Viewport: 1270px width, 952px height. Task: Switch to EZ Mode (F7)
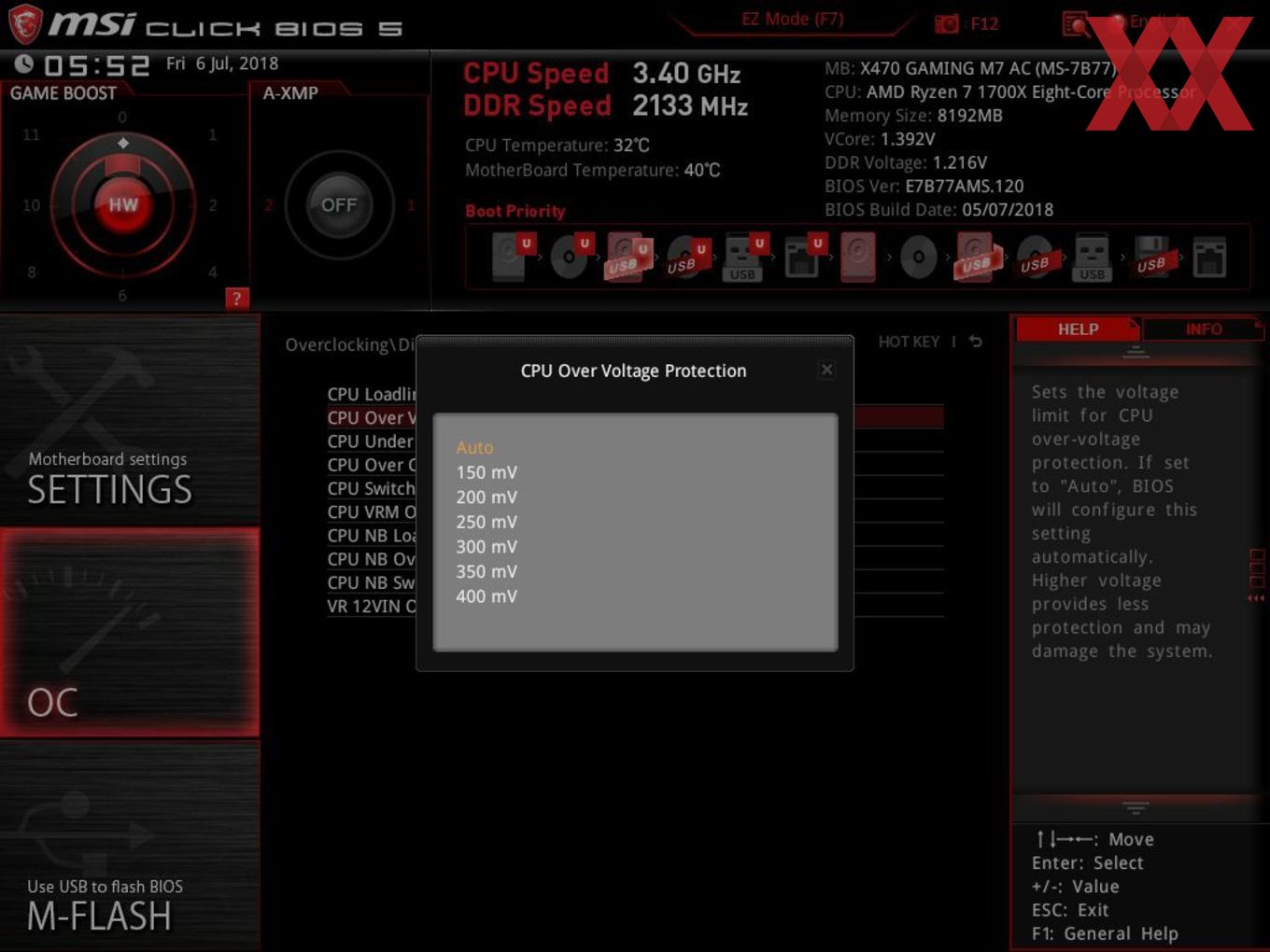tap(793, 19)
